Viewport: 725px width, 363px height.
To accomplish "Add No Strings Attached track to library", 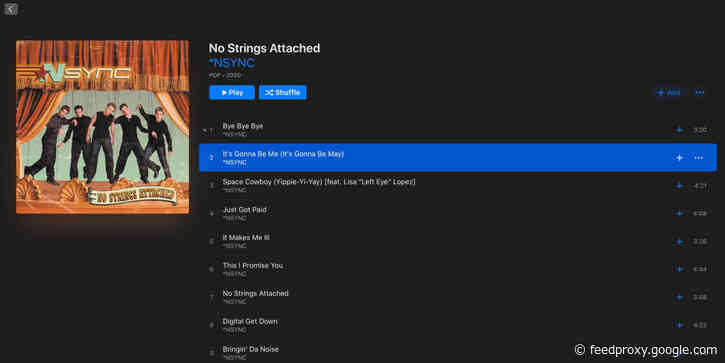I will (679, 297).
